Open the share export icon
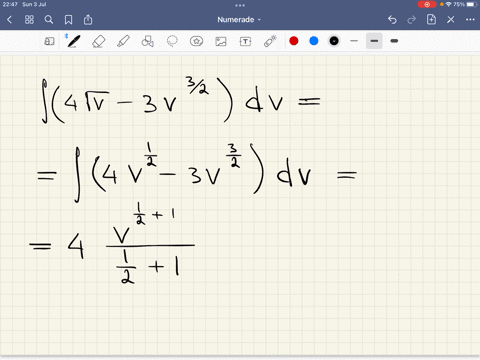 tap(88, 20)
